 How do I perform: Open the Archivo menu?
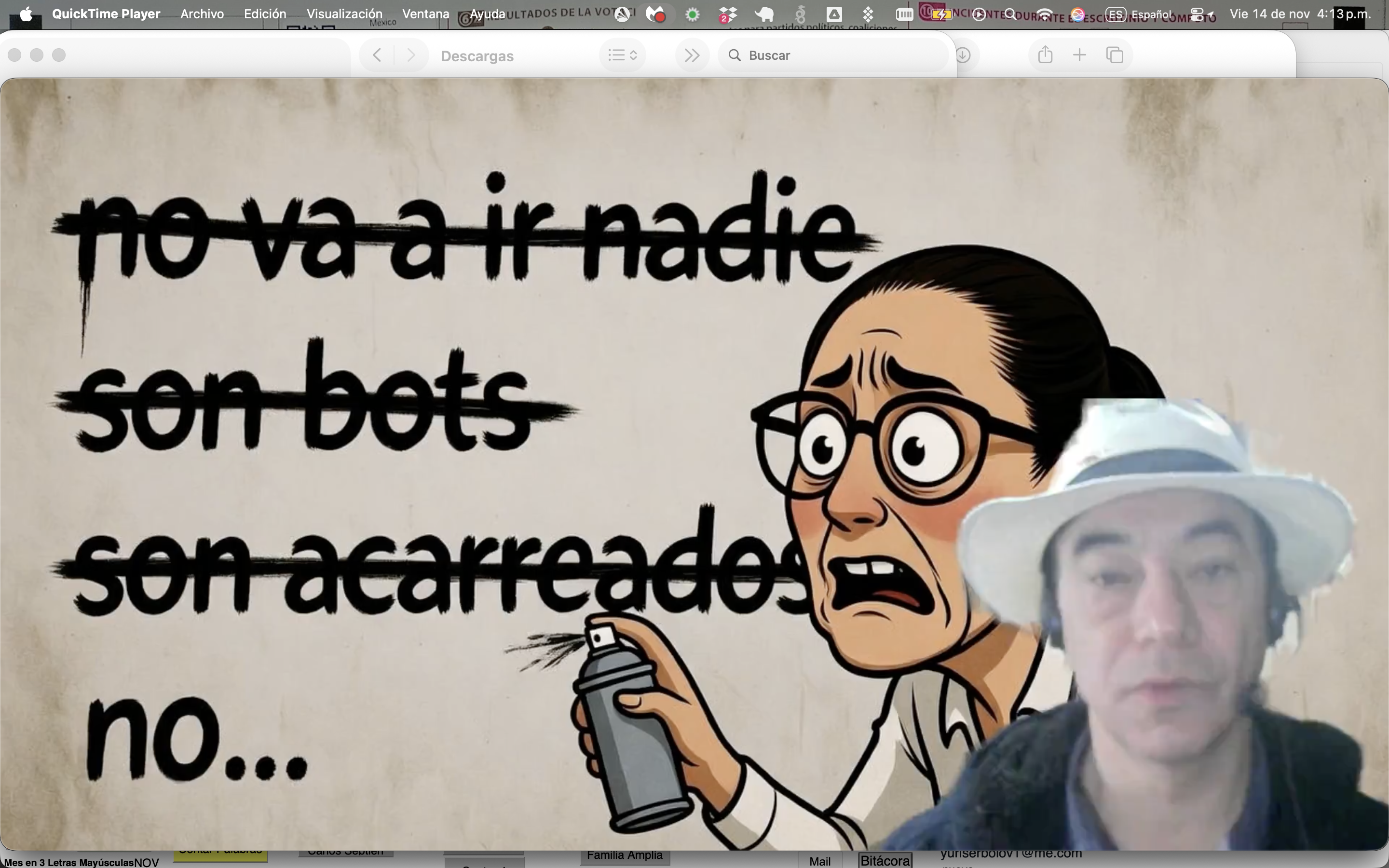coord(202,14)
